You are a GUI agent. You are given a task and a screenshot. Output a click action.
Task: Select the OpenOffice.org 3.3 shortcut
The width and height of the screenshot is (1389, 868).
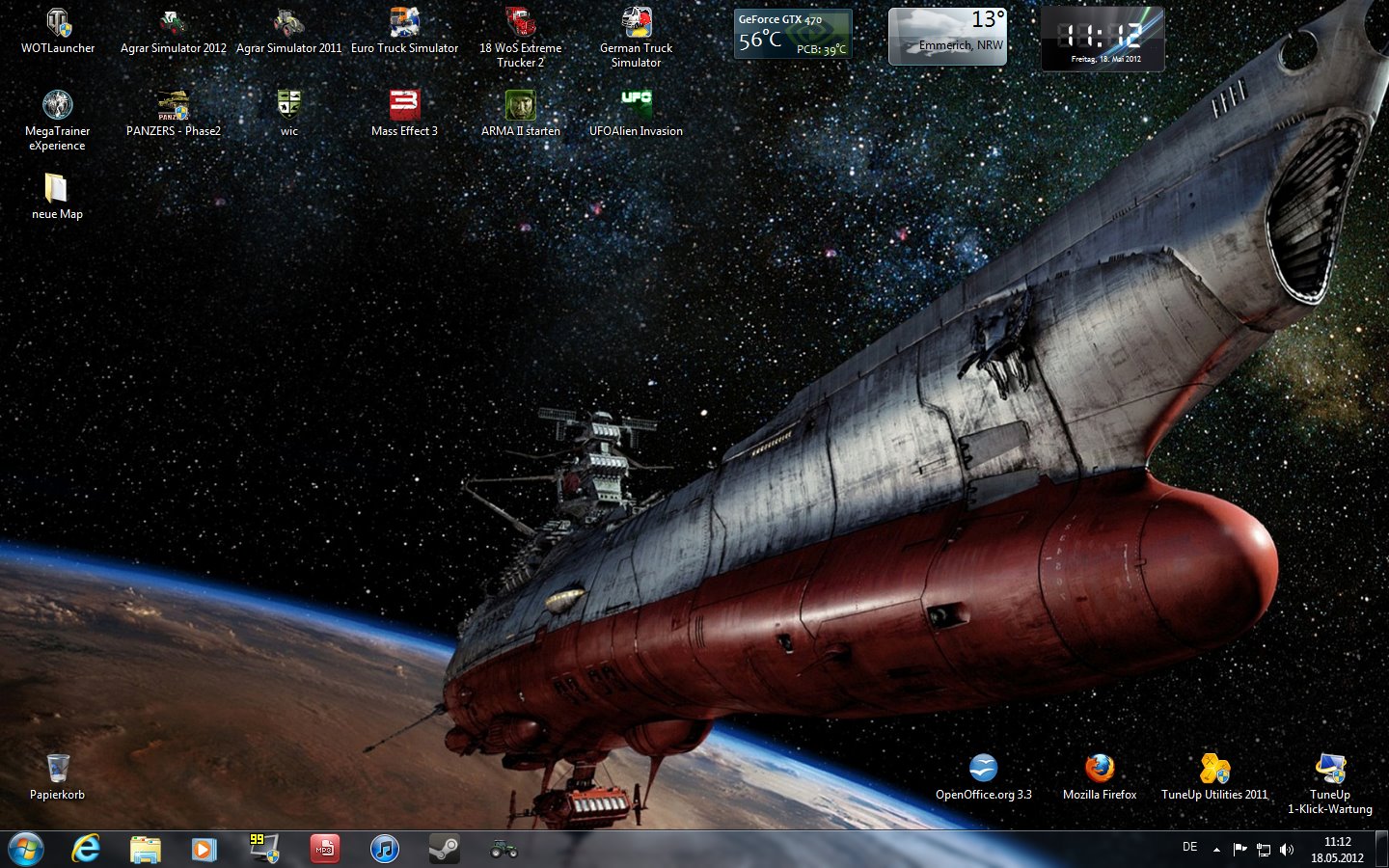[x=983, y=769]
